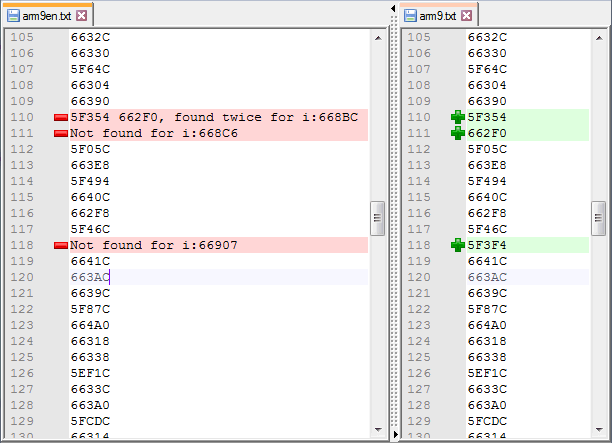Click line number 110 in arm9.txt margin
This screenshot has width=612, height=443.
[x=419, y=117]
